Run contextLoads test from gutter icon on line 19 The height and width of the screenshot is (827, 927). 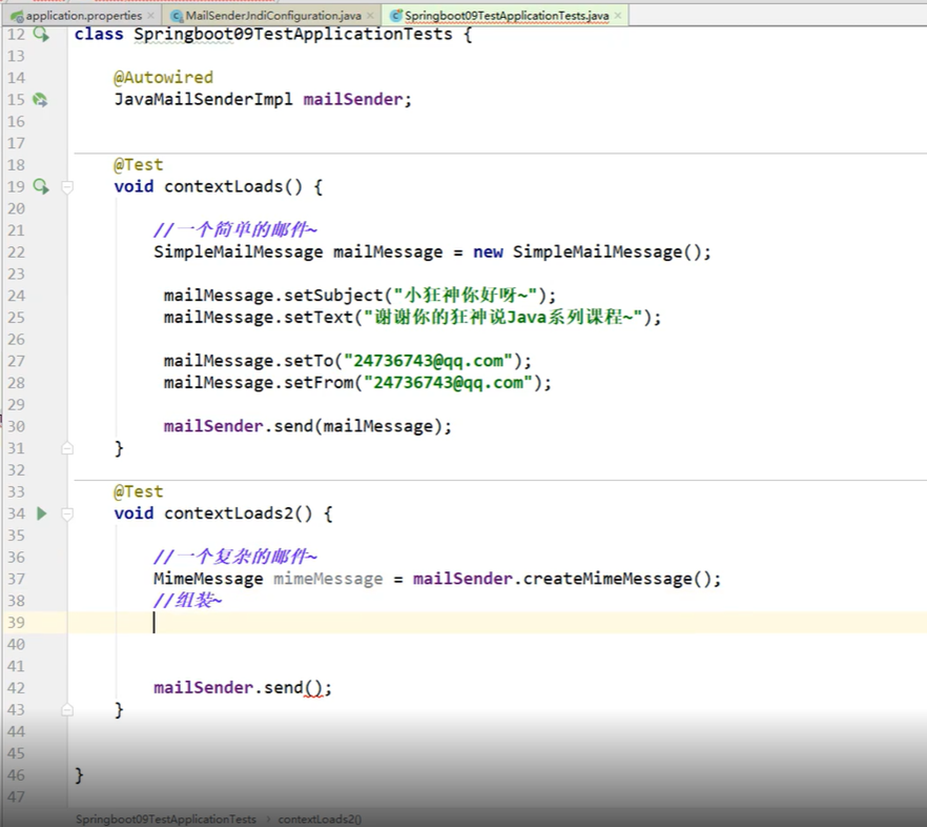[41, 187]
